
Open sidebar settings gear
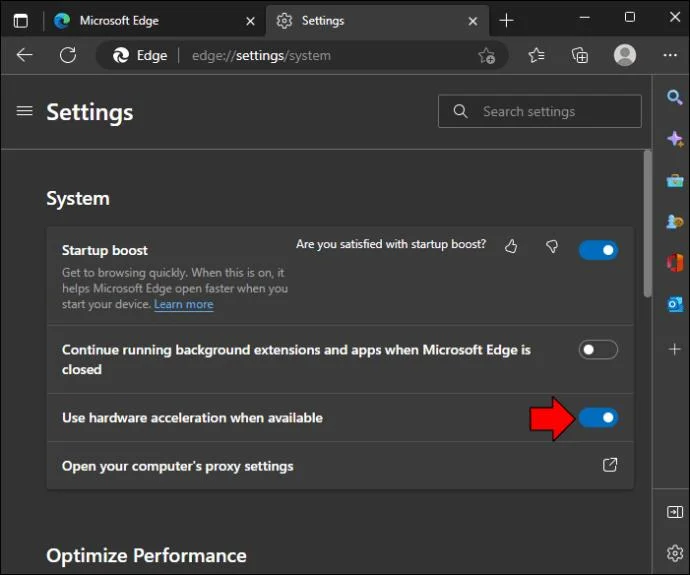(675, 553)
